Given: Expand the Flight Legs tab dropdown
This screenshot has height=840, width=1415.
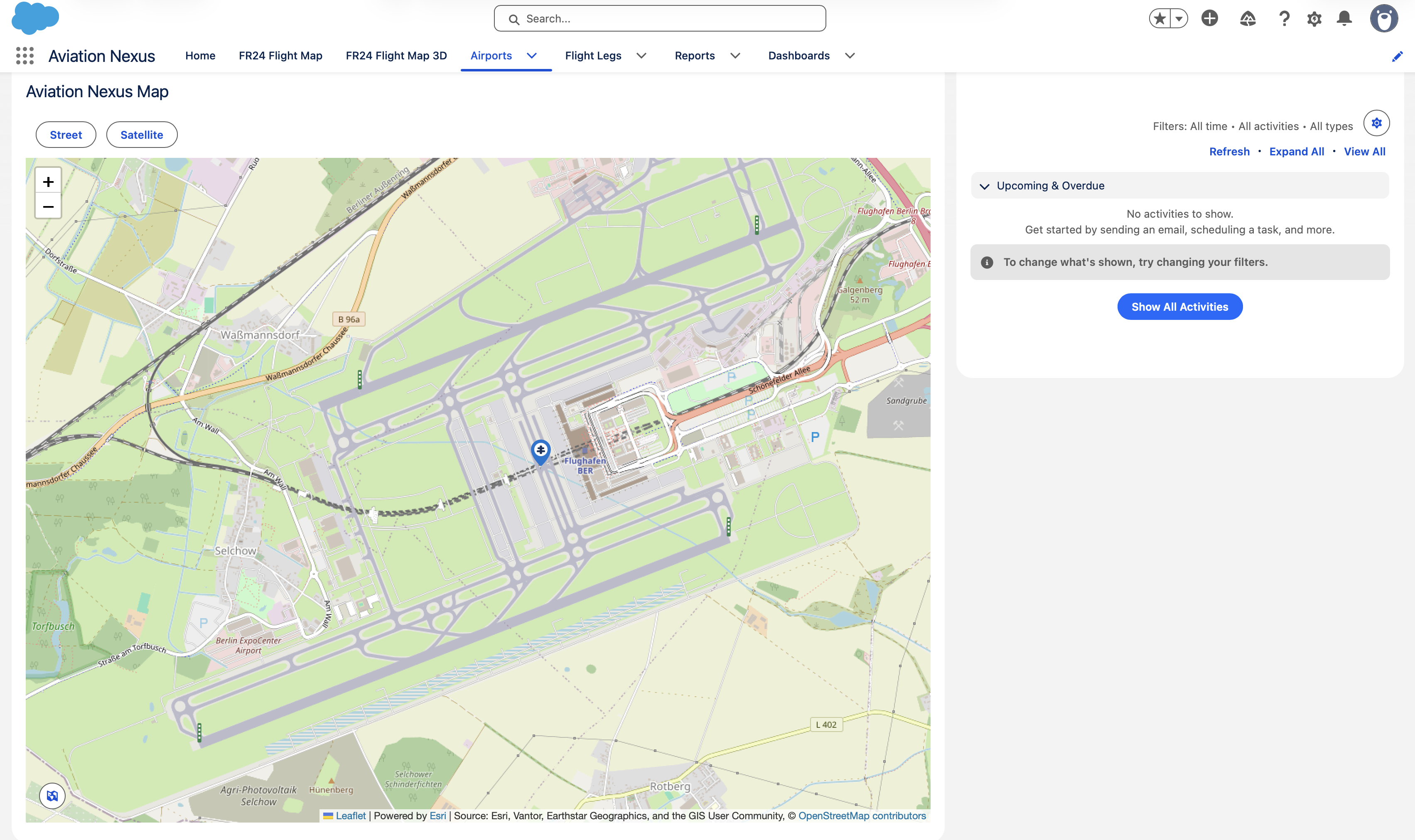Looking at the screenshot, I should click(x=641, y=56).
